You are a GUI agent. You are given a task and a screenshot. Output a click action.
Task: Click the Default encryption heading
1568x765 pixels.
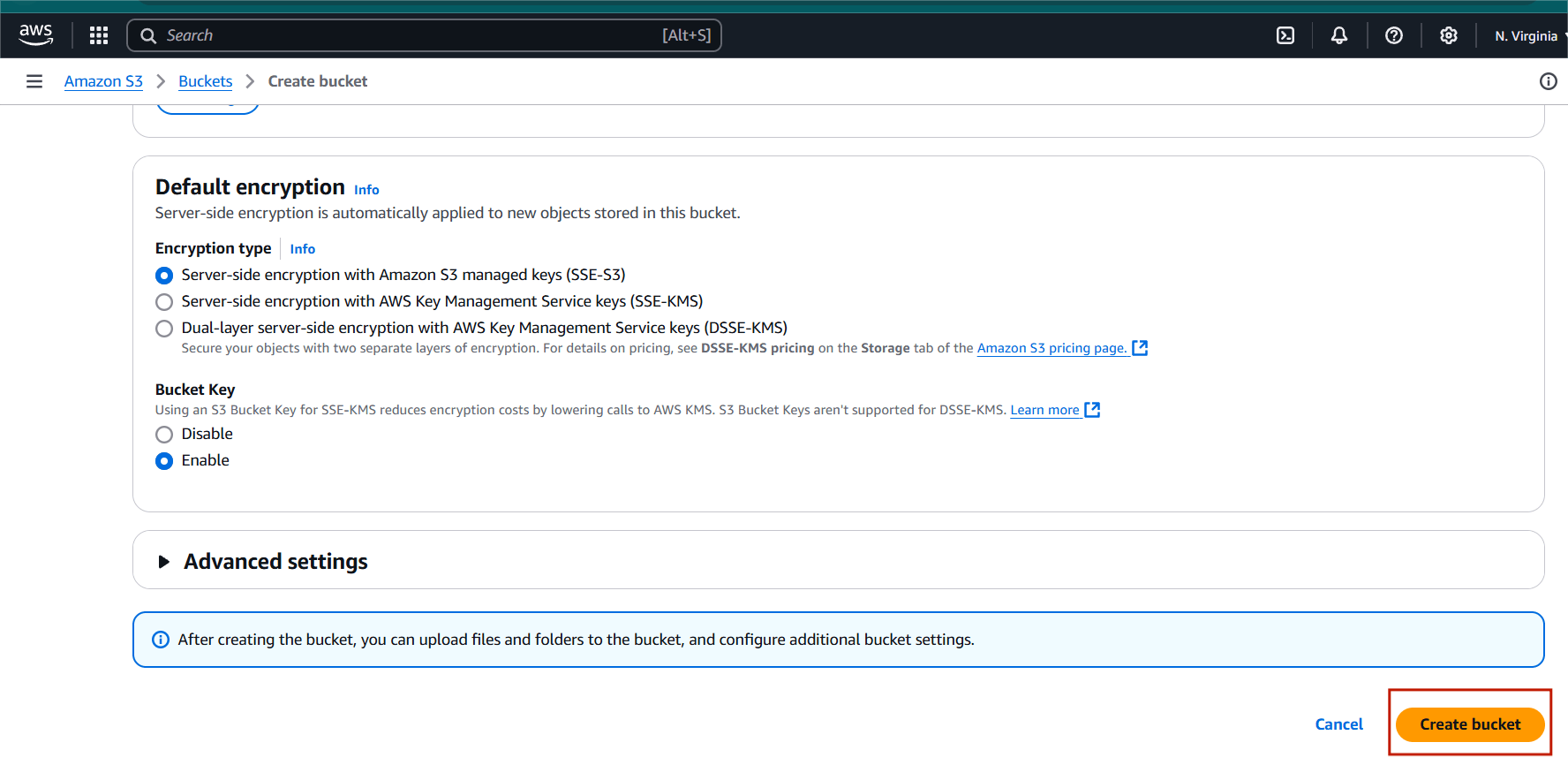(x=250, y=187)
